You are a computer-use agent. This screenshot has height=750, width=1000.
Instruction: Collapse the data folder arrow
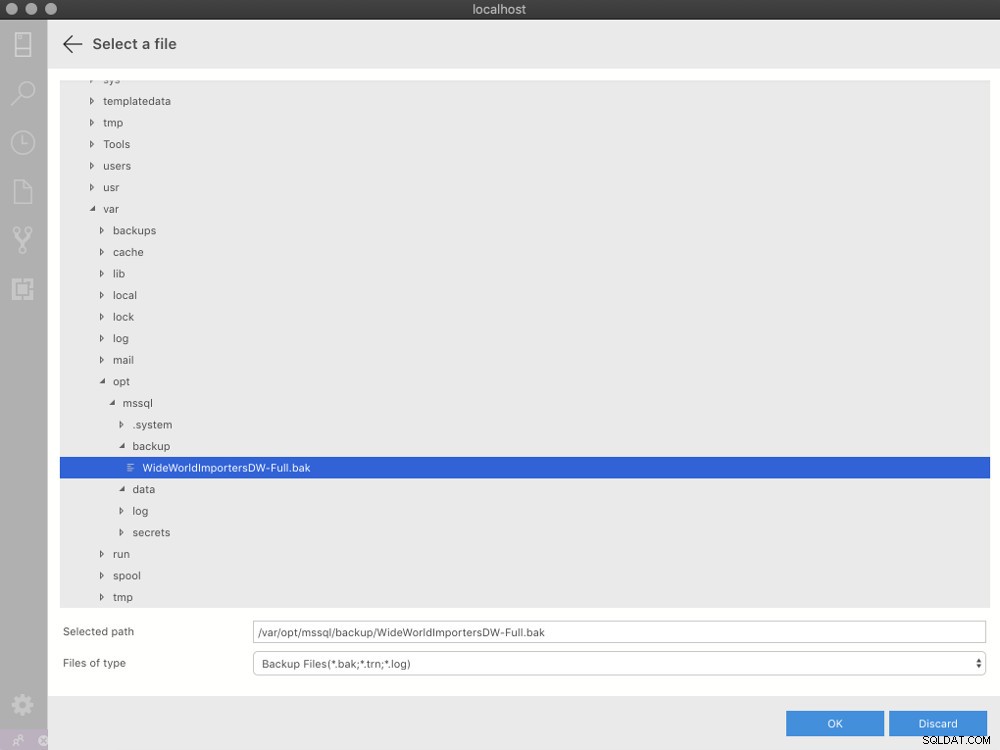(x=122, y=489)
